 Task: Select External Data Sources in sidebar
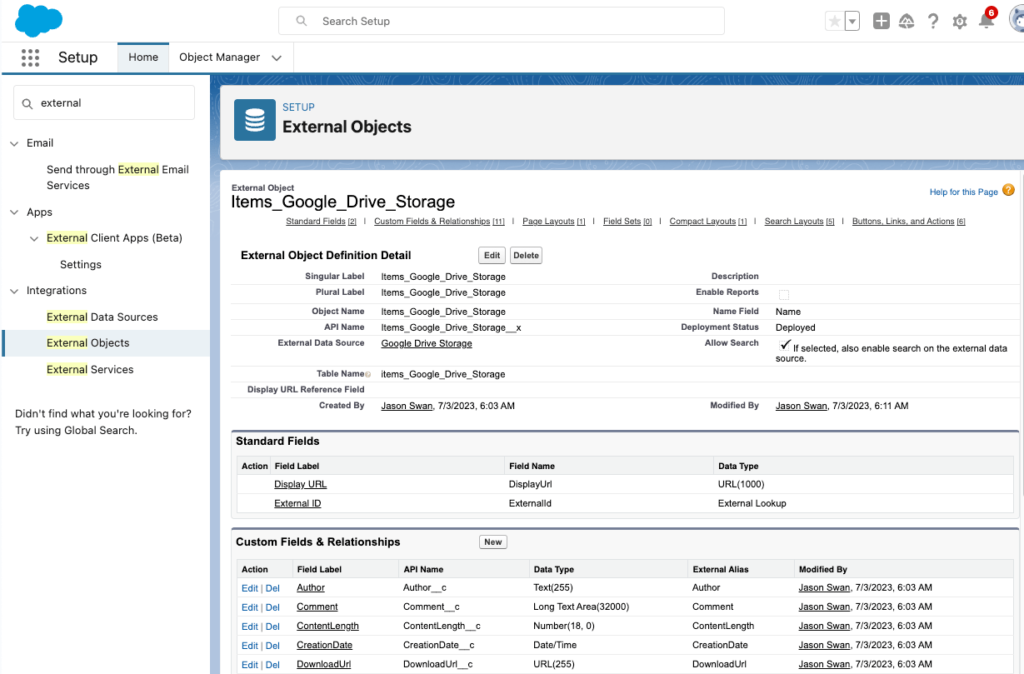click(102, 317)
